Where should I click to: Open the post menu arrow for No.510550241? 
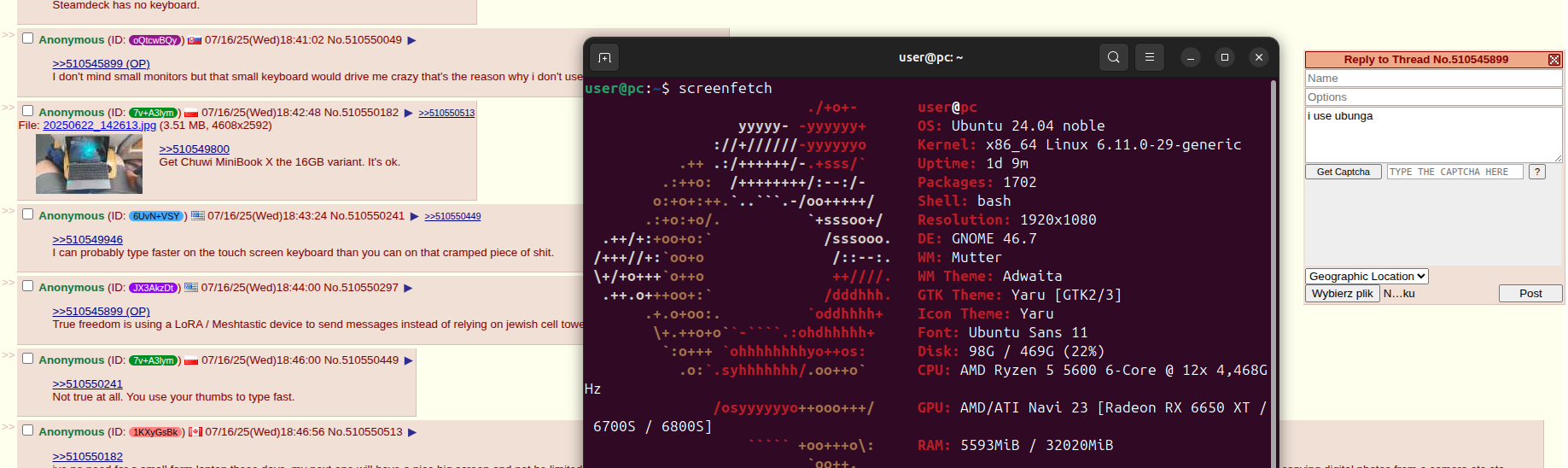click(414, 216)
